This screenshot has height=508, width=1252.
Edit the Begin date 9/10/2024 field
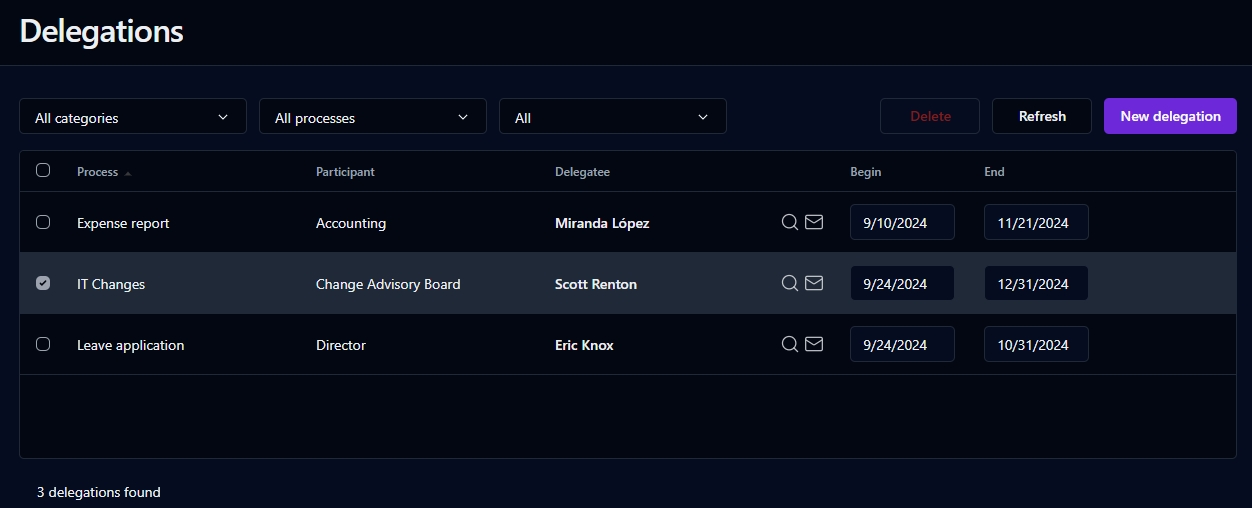[x=902, y=222]
